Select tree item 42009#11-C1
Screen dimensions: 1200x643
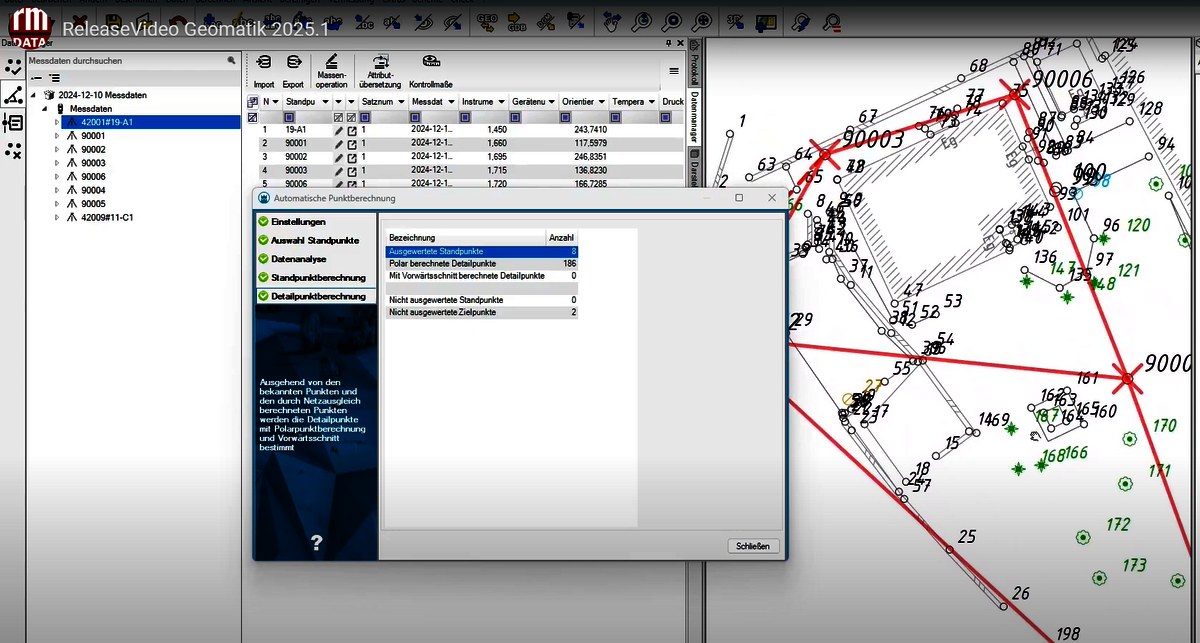point(108,217)
